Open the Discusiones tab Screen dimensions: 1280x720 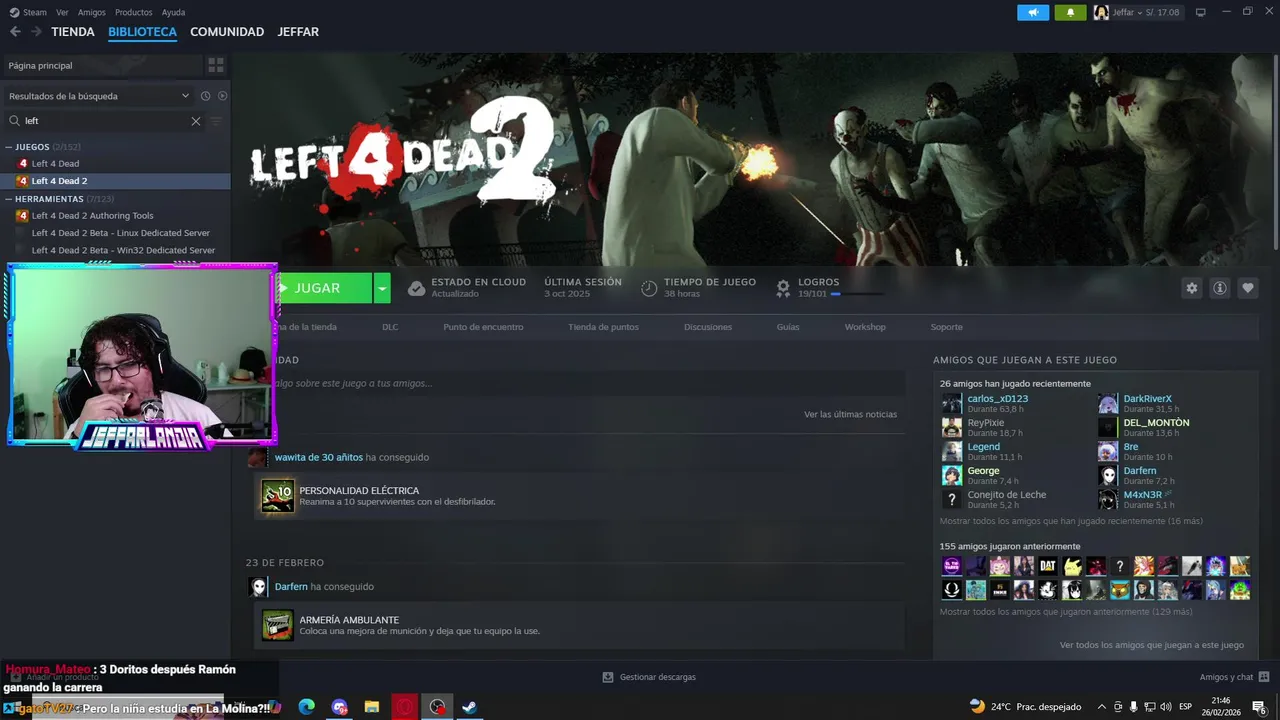[708, 327]
